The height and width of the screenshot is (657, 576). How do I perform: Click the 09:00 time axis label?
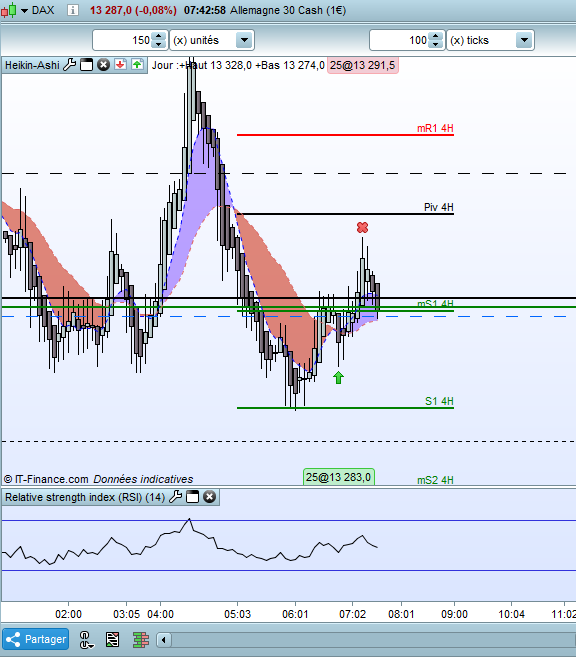(x=455, y=614)
